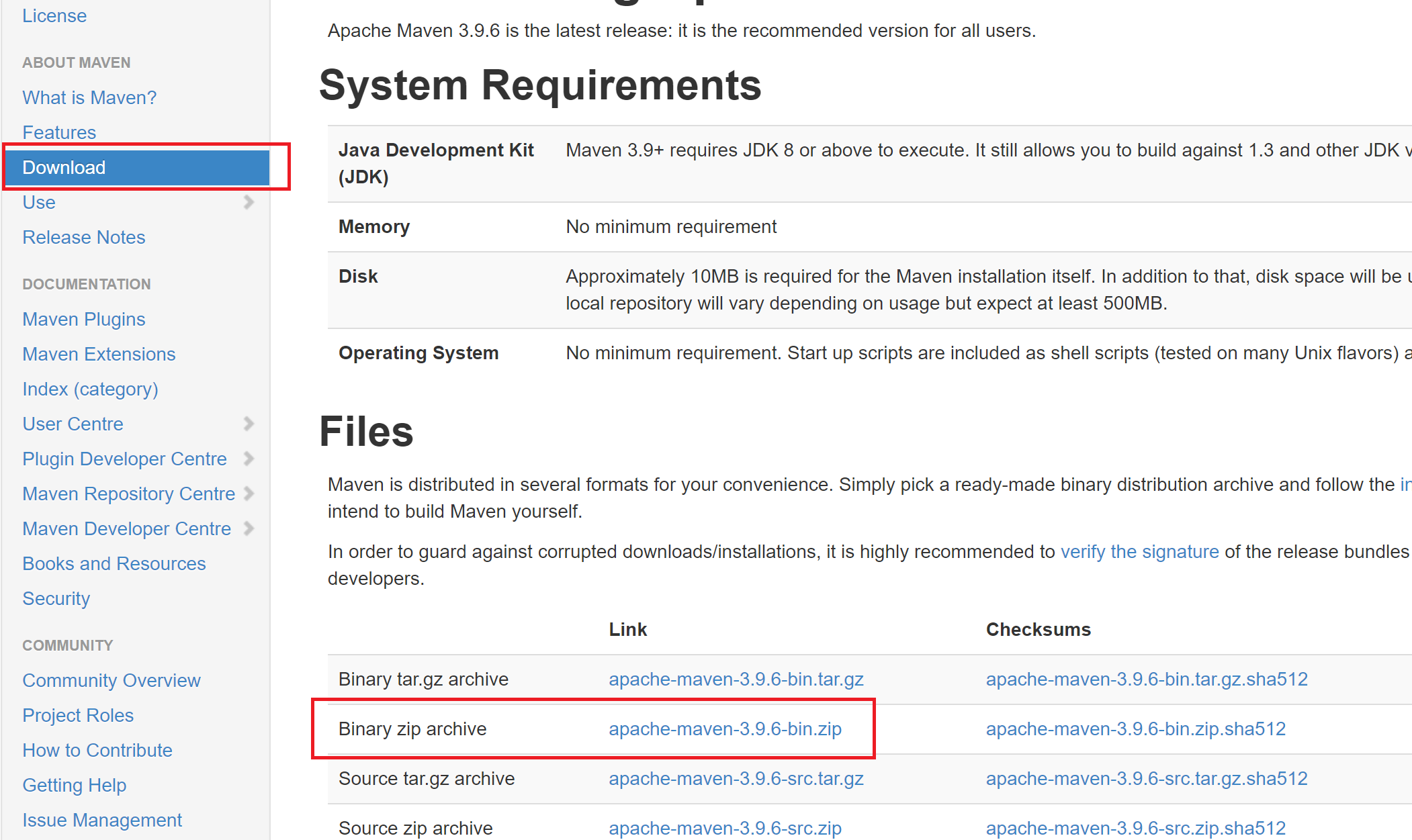Open apache-maven-3.9.6-bin.zip.sha512 checksum
Screen dimensions: 1412x840
coord(1135,729)
